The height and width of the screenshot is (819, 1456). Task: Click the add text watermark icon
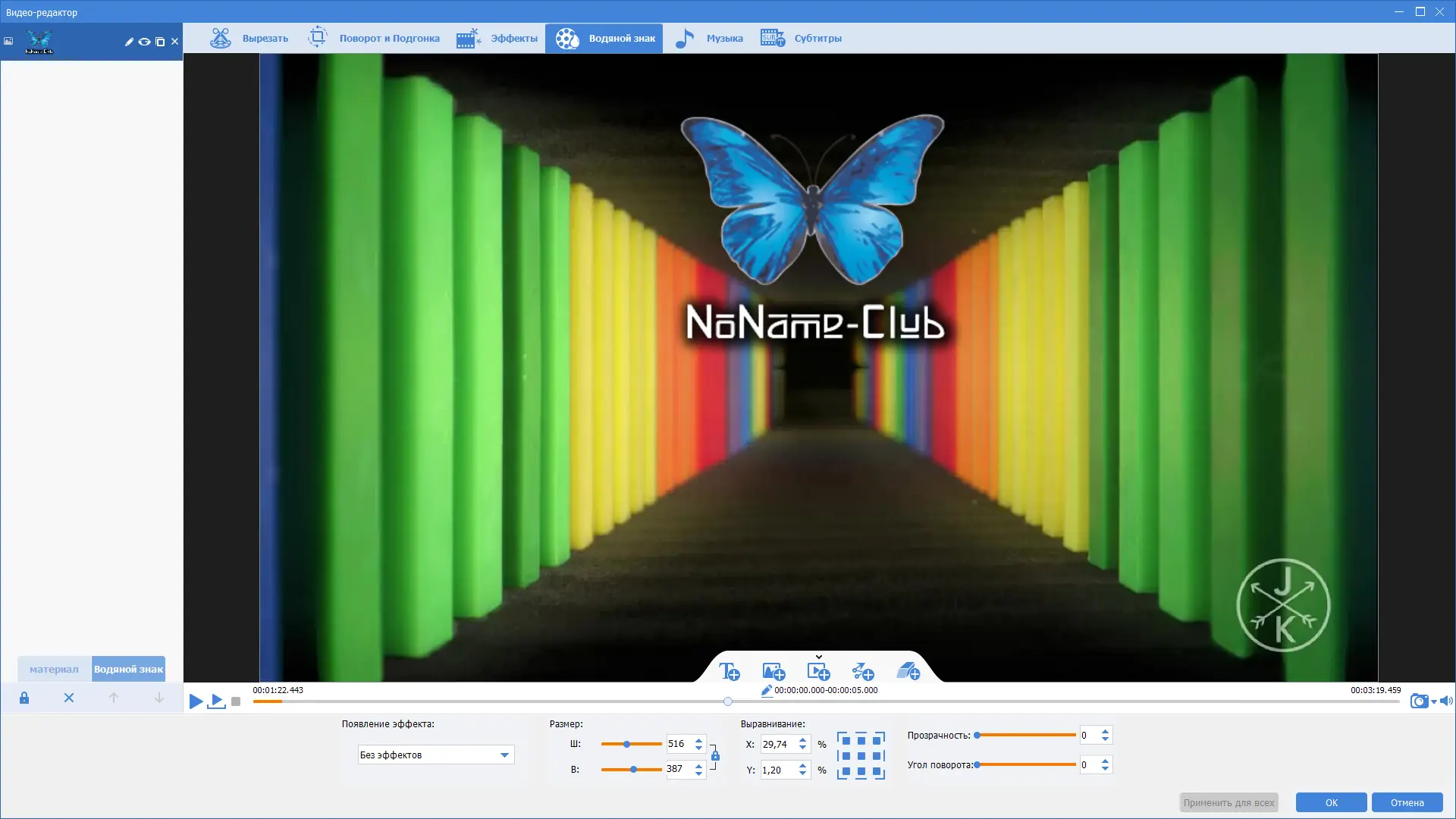(729, 671)
